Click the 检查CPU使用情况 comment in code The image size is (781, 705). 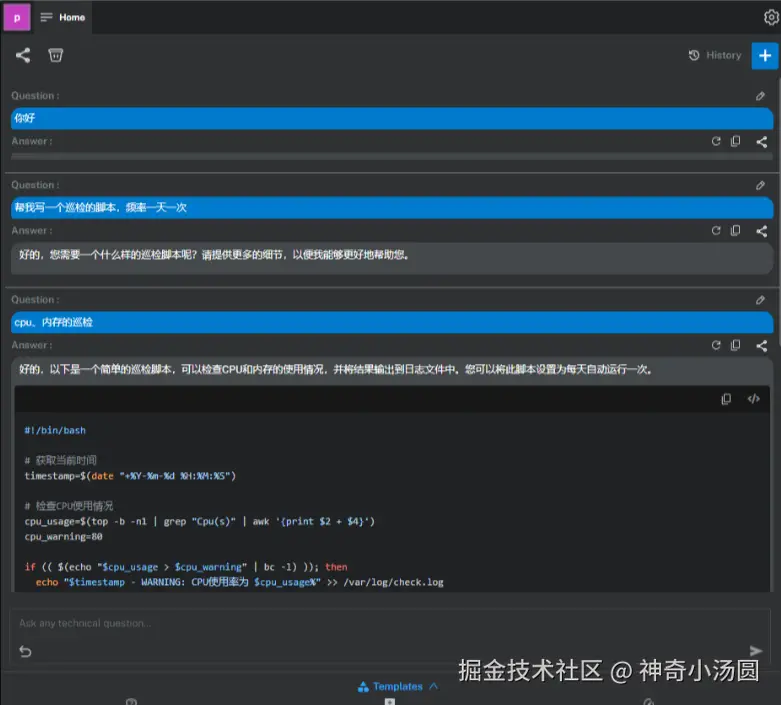click(69, 506)
